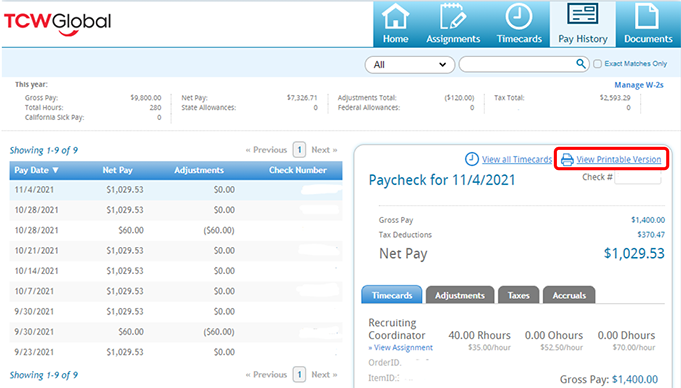Switch to the Taxes tab
The height and width of the screenshot is (388, 681).
(x=519, y=295)
